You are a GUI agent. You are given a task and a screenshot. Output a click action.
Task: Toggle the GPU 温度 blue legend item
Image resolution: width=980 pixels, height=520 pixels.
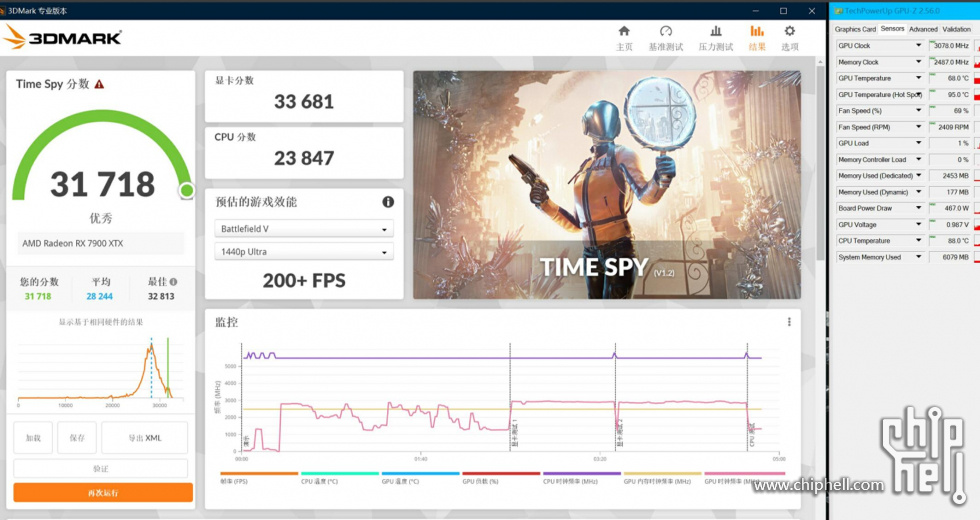tap(420, 478)
